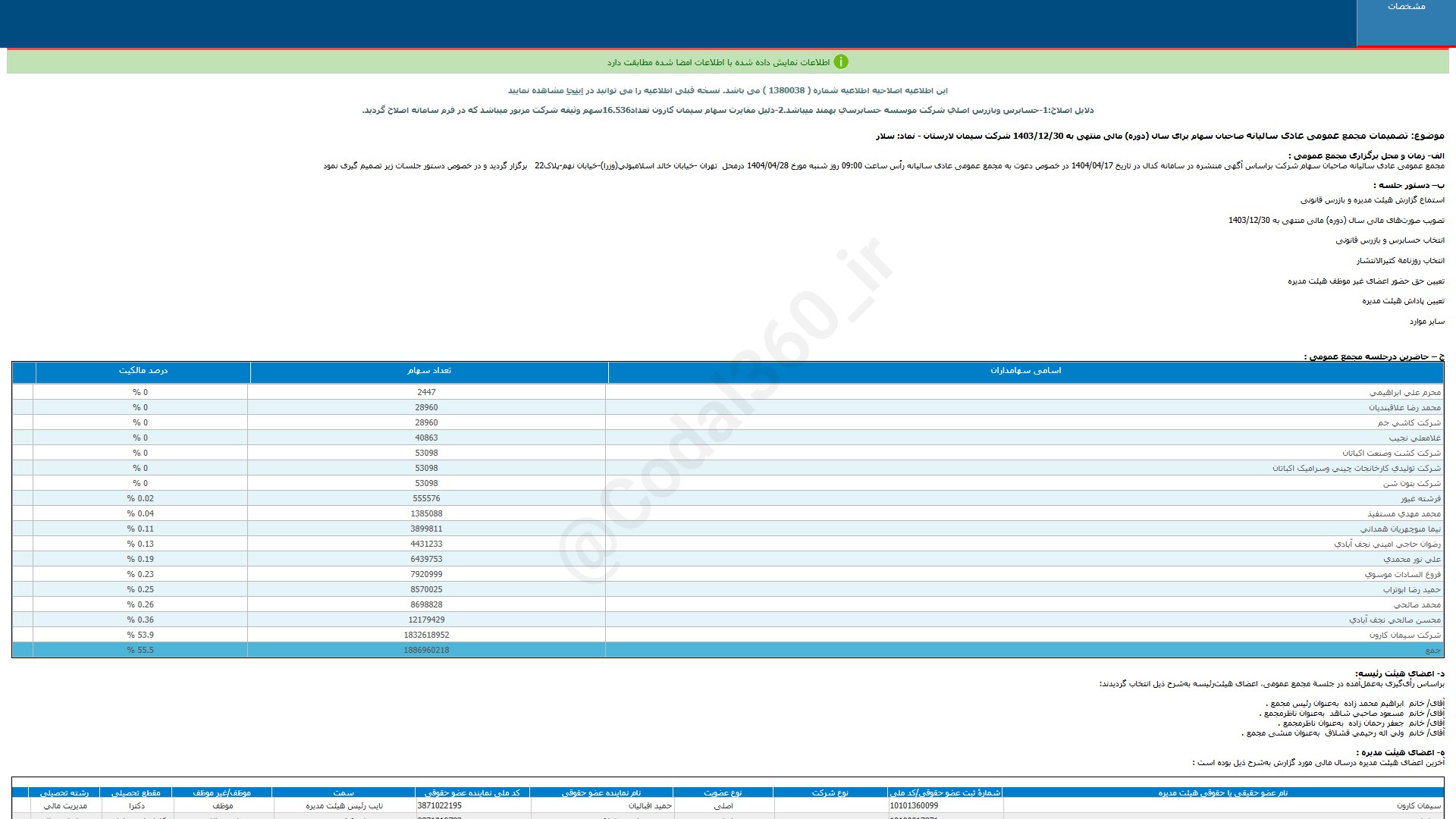
Task: Click share count 7920999
Action: coord(426,574)
